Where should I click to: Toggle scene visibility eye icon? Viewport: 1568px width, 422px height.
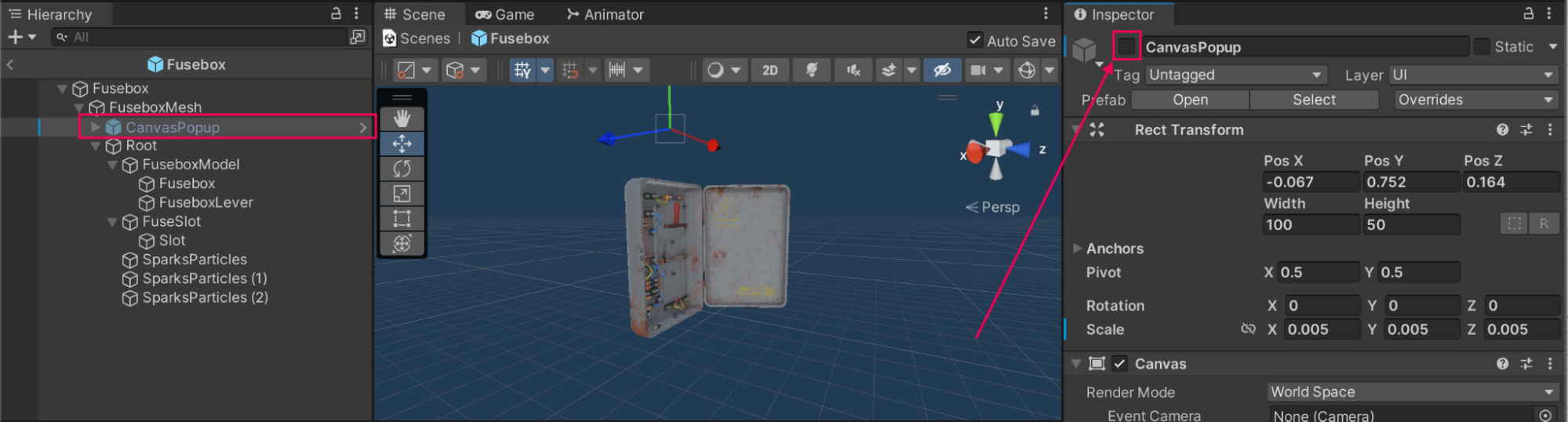point(941,71)
